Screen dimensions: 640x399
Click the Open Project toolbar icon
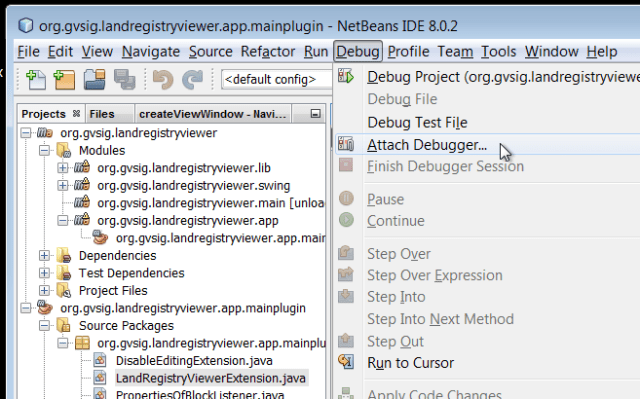94,79
